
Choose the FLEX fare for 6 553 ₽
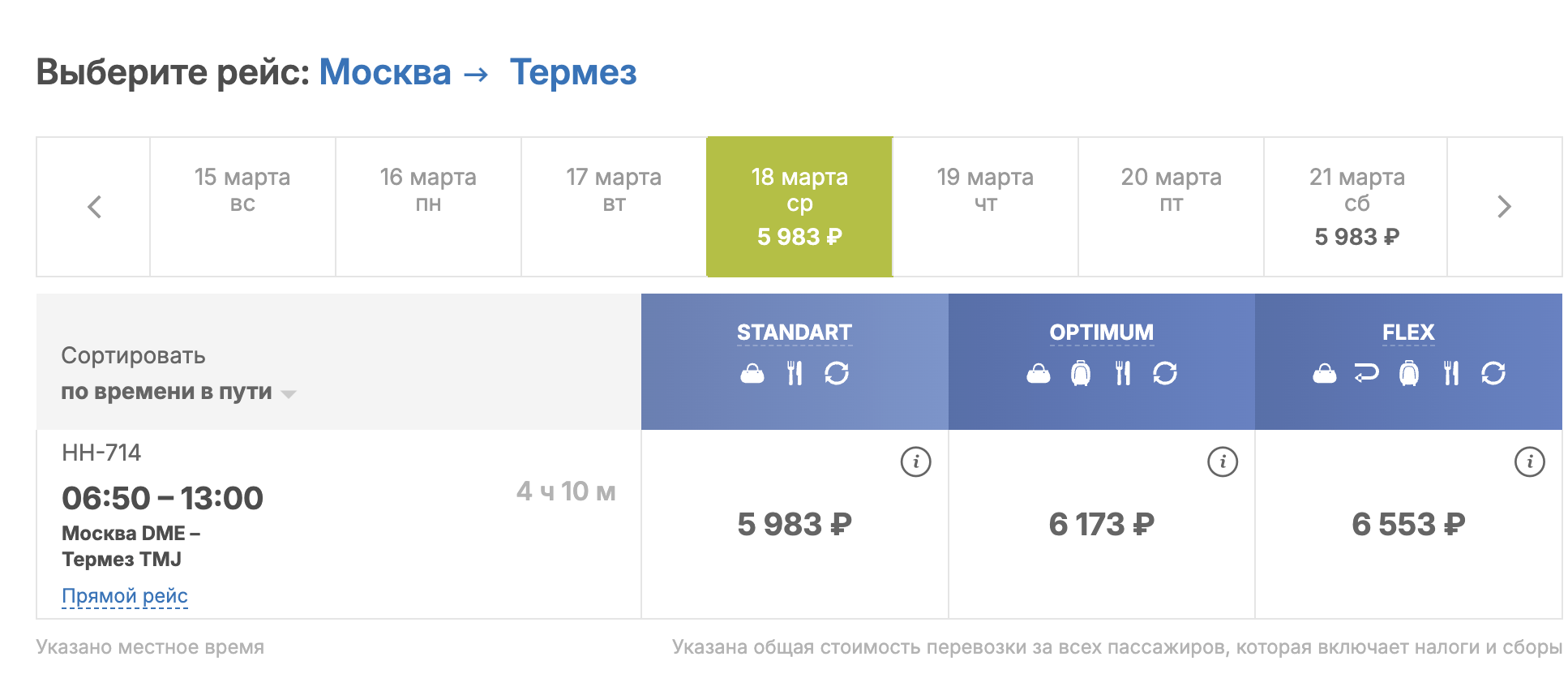(x=1408, y=525)
